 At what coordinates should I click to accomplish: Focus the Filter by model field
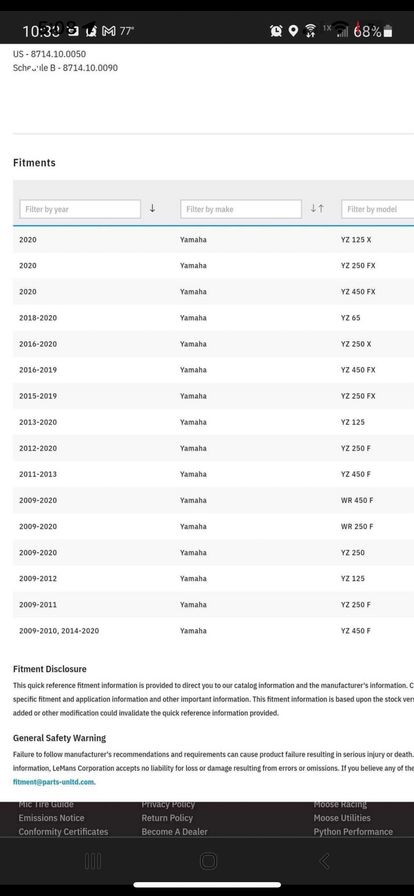coord(377,209)
